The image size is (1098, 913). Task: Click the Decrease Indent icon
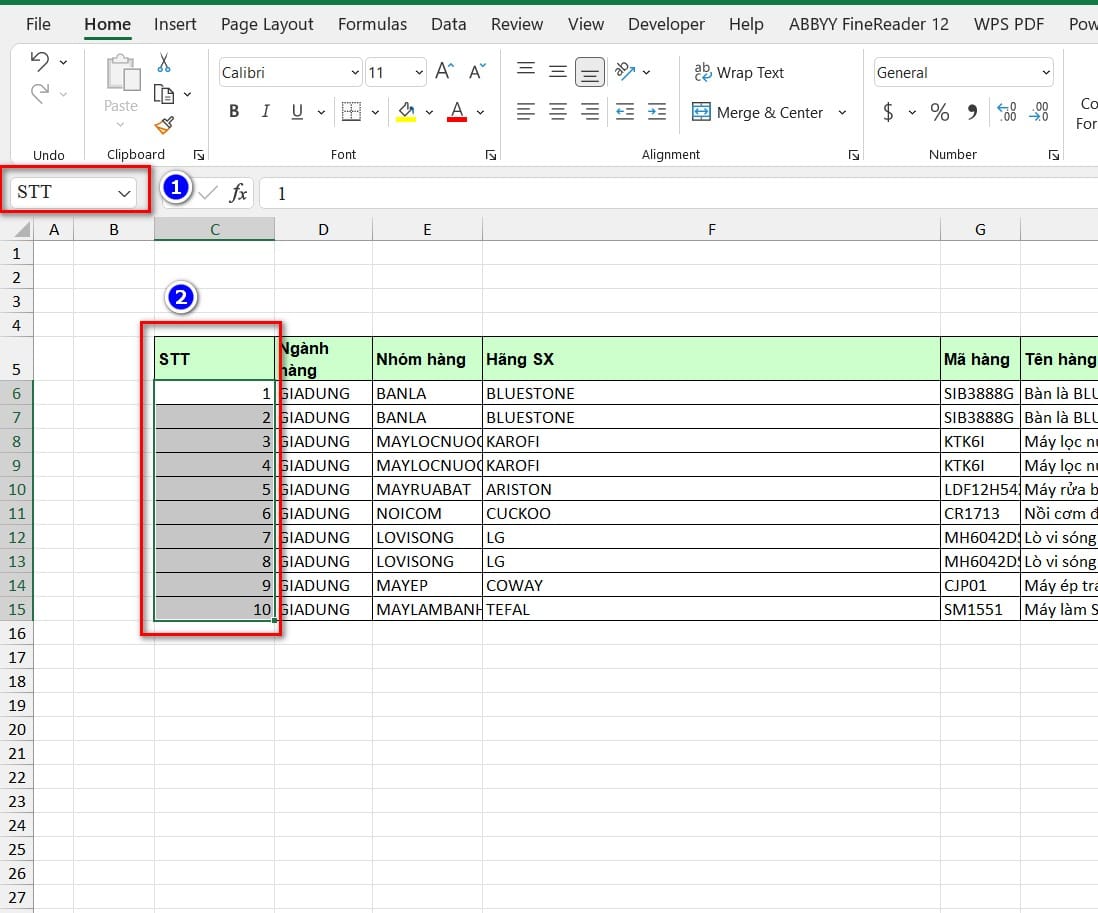point(625,111)
